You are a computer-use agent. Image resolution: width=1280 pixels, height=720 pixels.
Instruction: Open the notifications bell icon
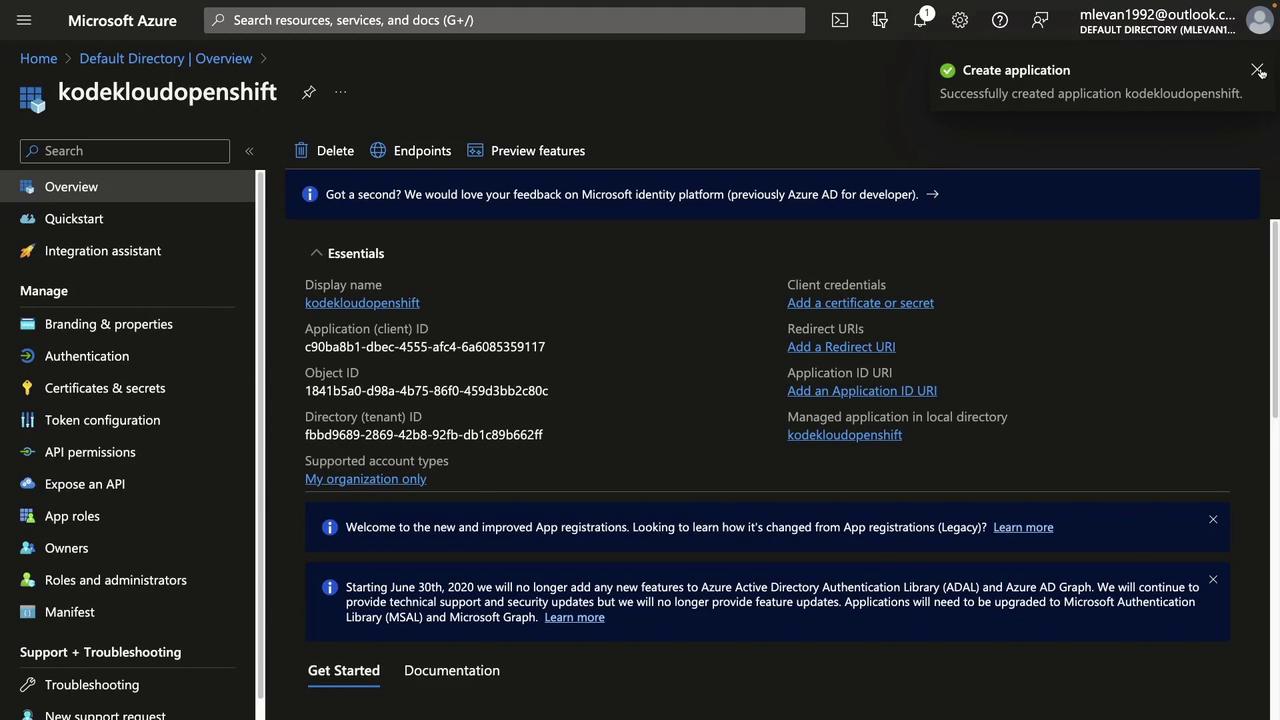(920, 20)
